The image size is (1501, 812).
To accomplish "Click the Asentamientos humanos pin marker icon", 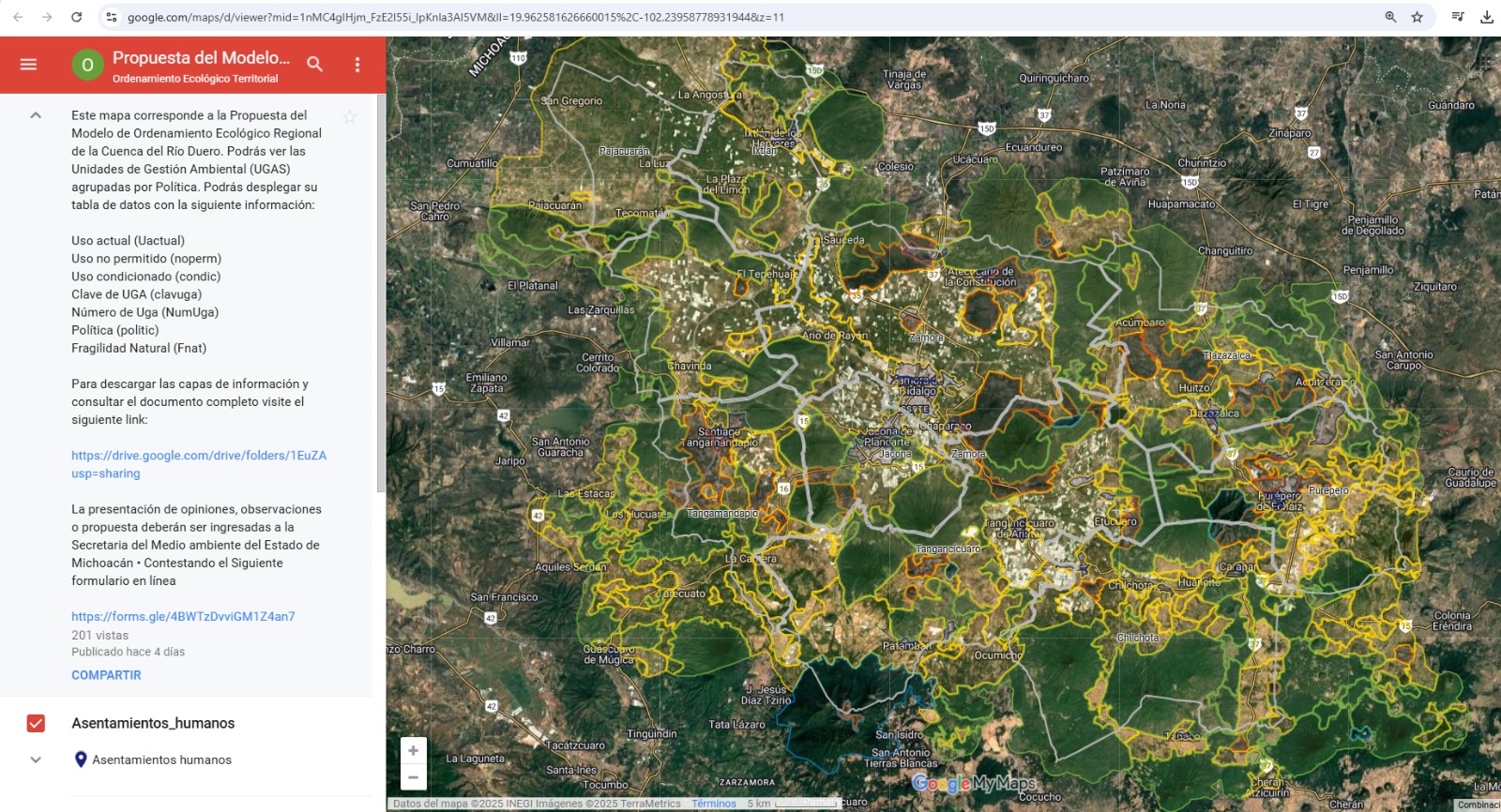I will coord(81,759).
